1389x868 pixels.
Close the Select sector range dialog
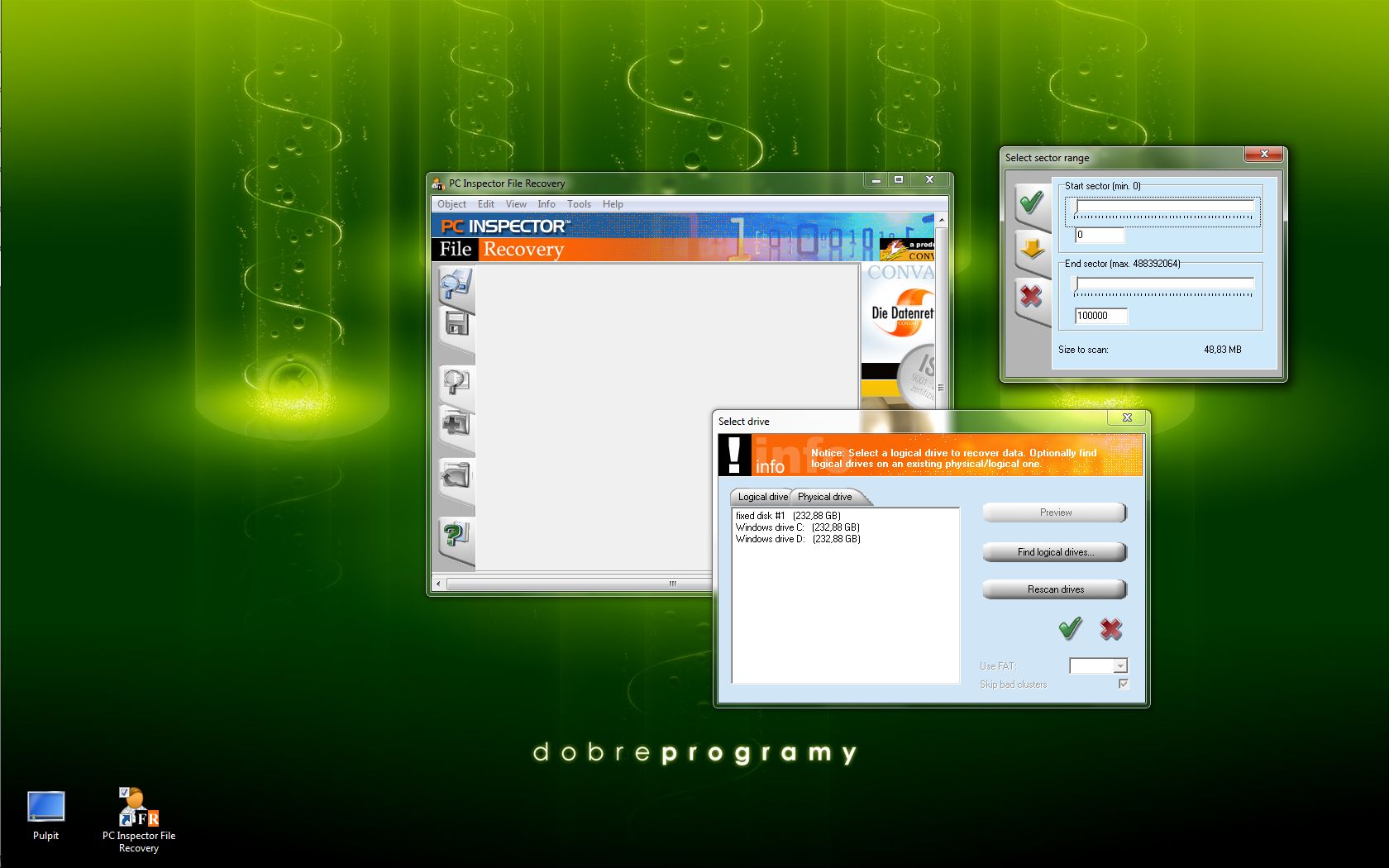click(1263, 155)
